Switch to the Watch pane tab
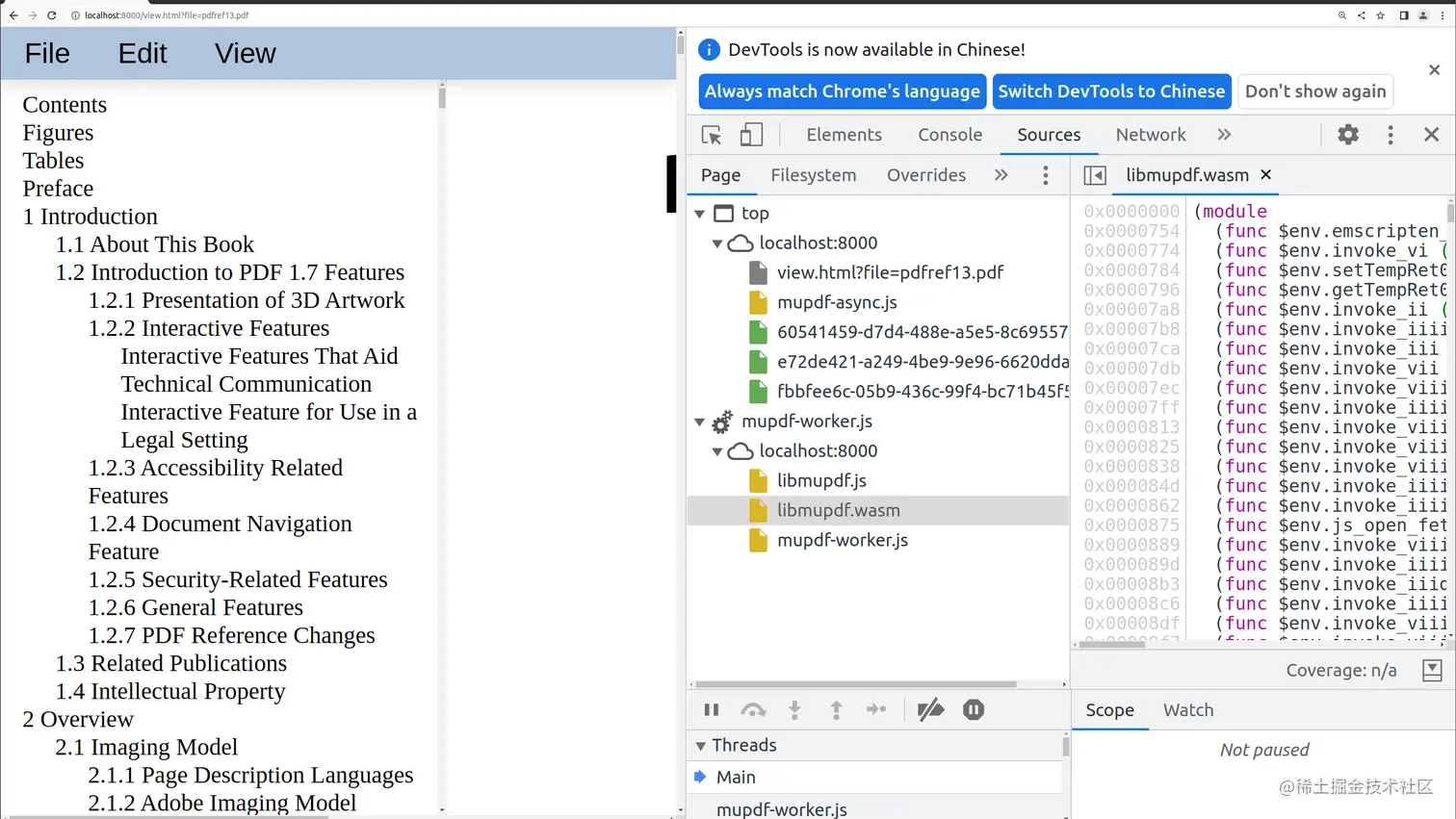 click(x=1188, y=710)
